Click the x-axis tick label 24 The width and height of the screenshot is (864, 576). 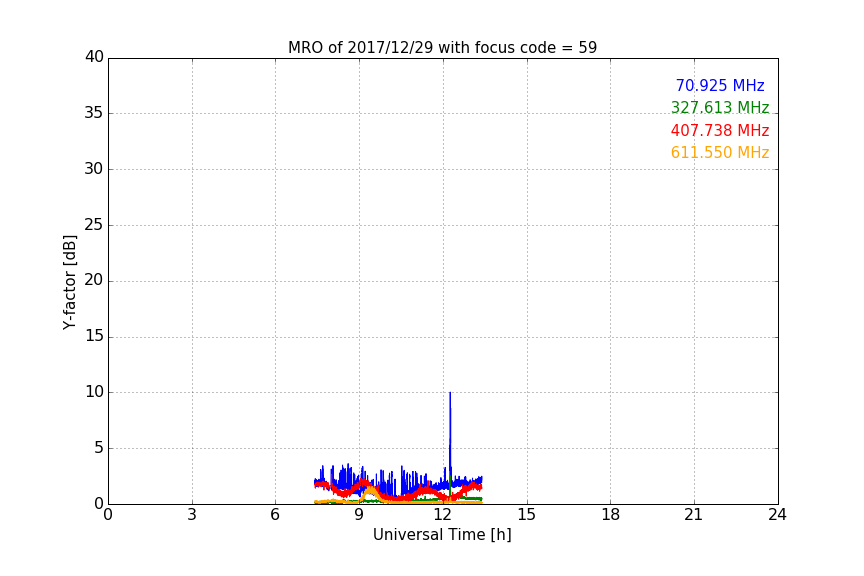[x=777, y=515]
